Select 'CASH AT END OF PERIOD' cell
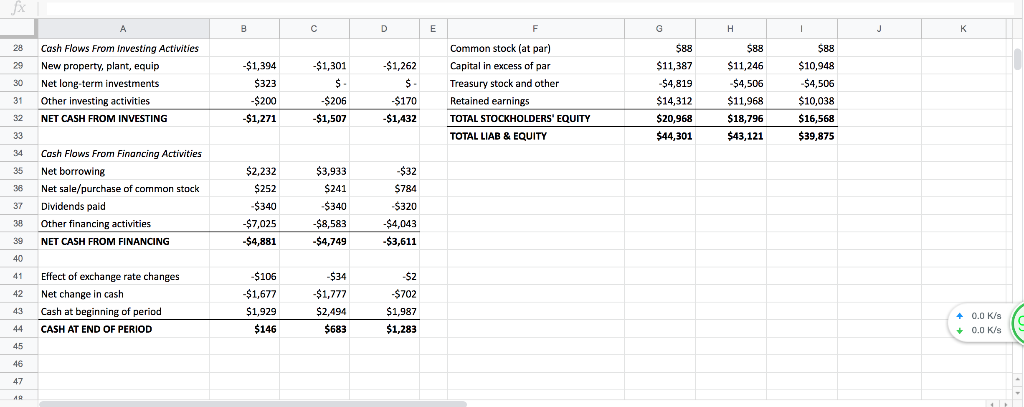Viewport: 1024px width, 407px height. pyautogui.click(x=123, y=329)
